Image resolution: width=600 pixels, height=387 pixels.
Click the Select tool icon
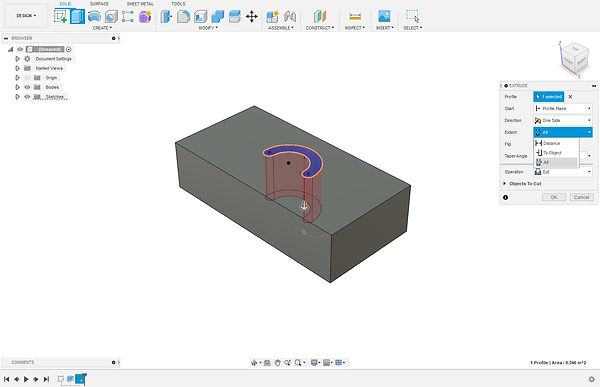click(x=412, y=16)
